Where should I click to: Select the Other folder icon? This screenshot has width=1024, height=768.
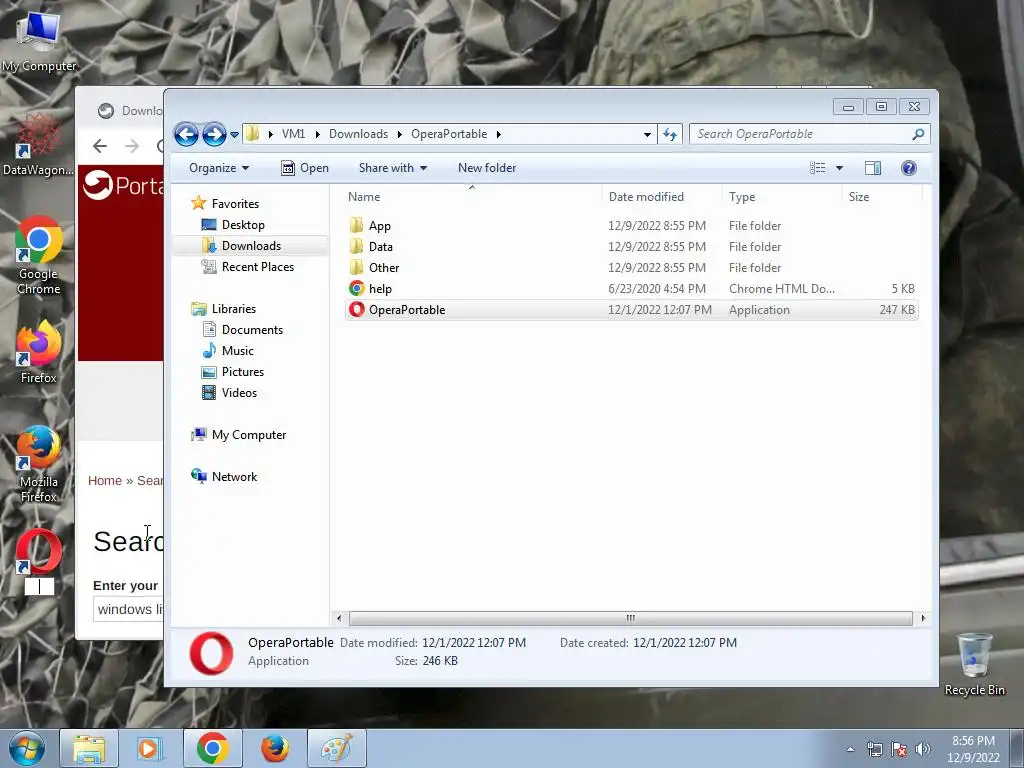(x=357, y=267)
